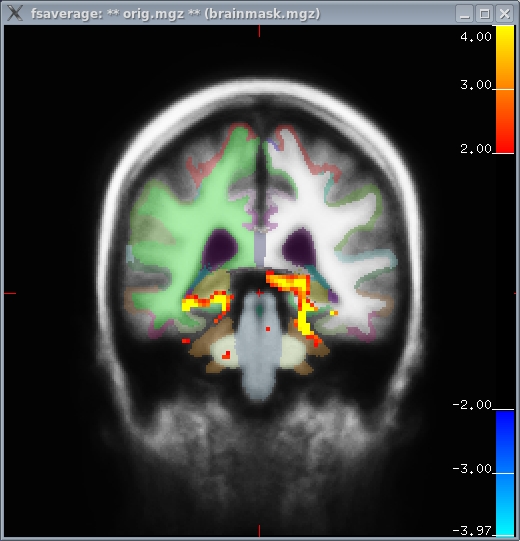
Task: Click the fsaverage orig.mgz title text
Action: pyautogui.click(x=175, y=14)
